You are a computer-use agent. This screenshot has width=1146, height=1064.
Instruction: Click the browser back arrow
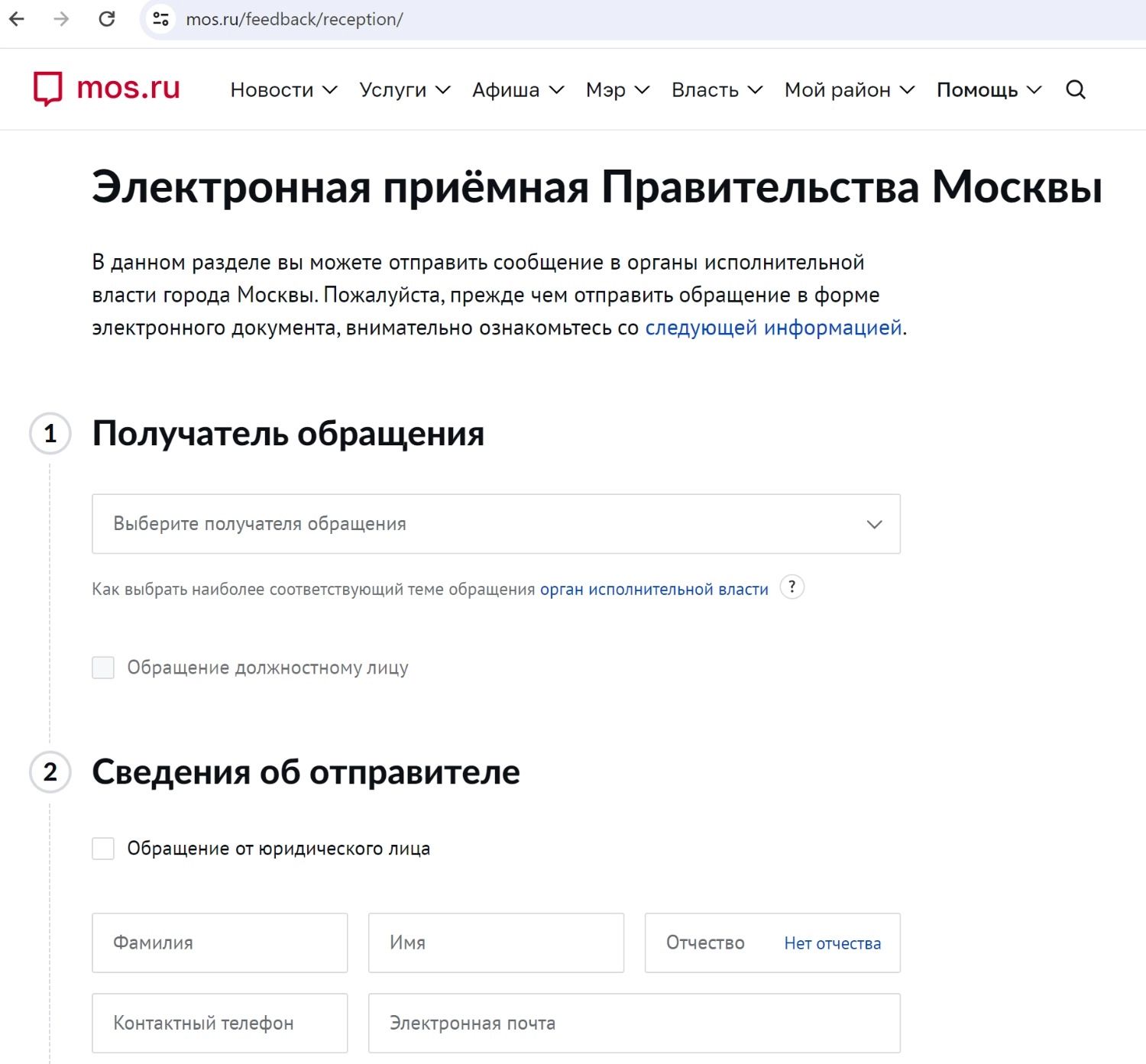pos(17,19)
